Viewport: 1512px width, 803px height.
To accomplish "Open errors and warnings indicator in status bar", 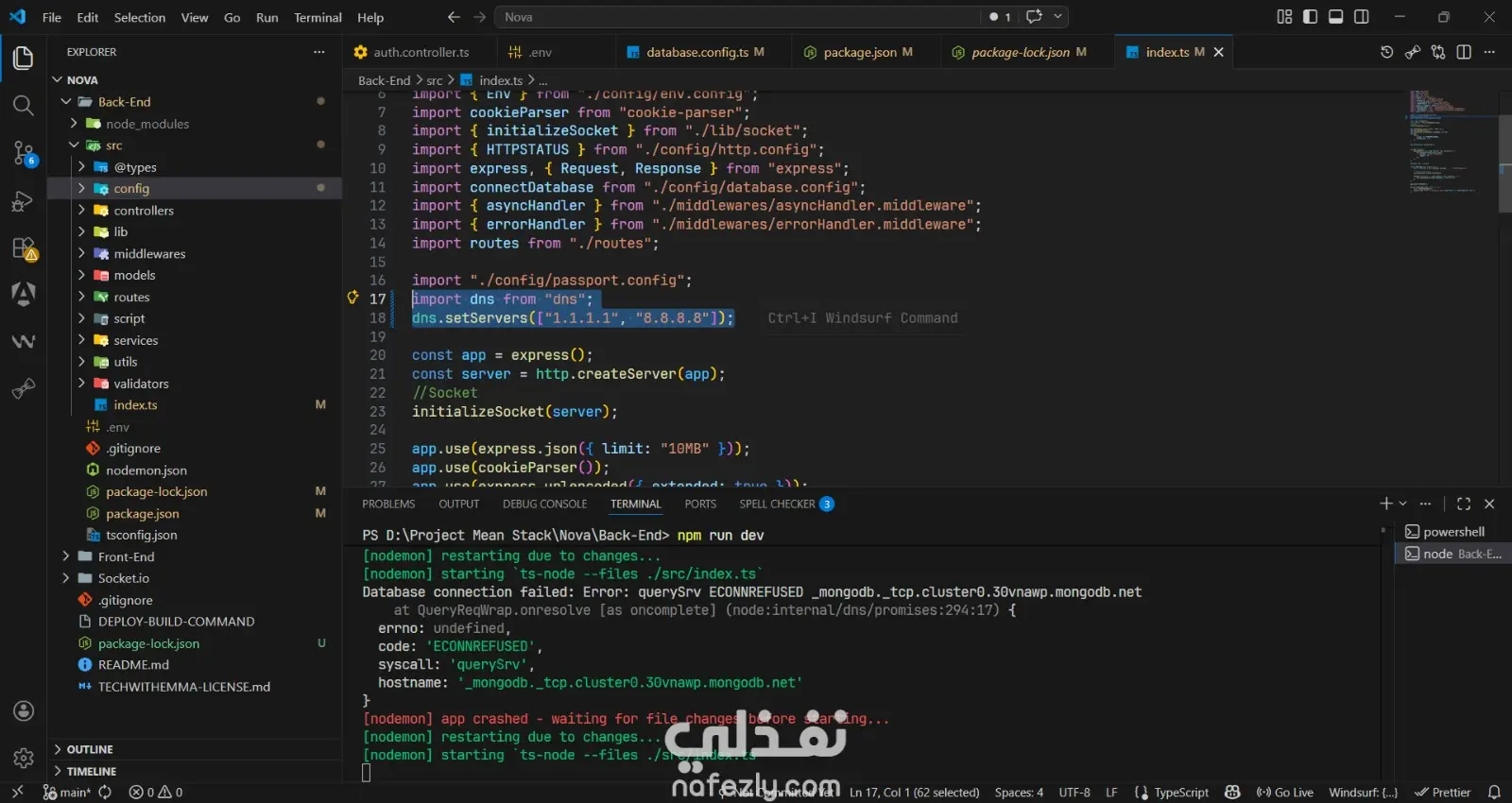I will (x=156, y=792).
